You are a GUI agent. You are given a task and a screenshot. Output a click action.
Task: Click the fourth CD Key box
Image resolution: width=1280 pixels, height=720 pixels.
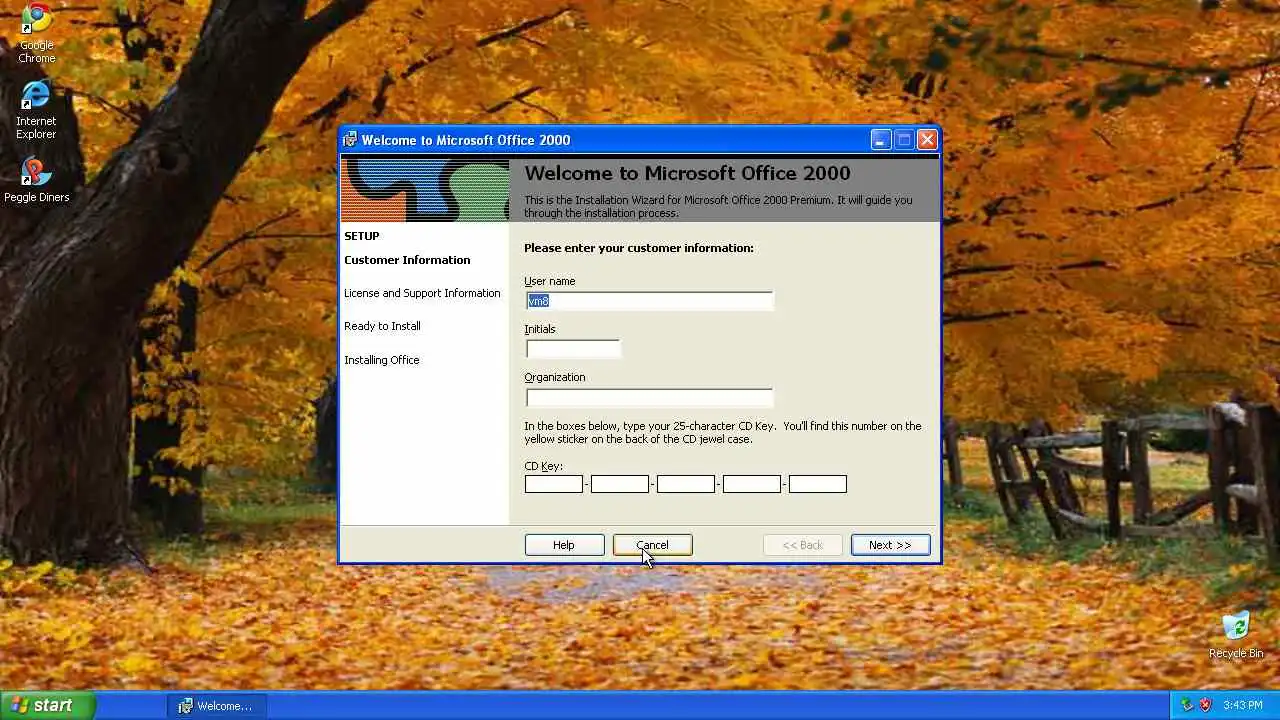point(752,484)
